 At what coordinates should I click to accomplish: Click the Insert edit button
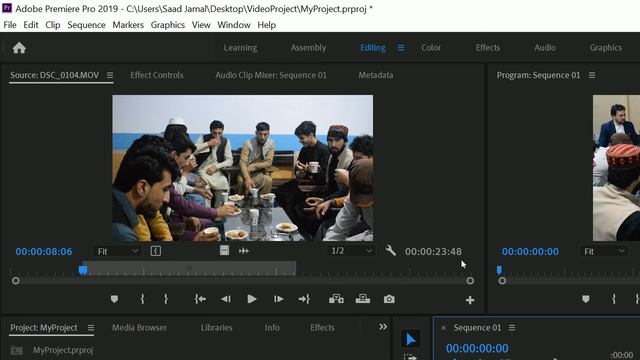click(336, 299)
